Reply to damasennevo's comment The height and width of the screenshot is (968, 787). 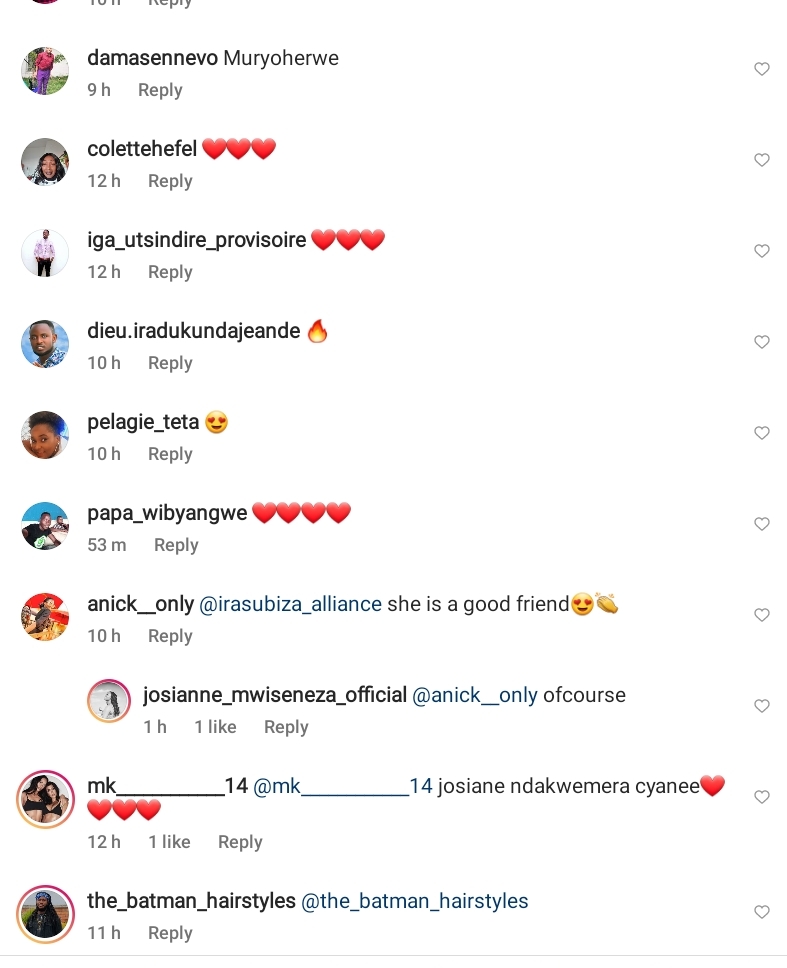(x=160, y=90)
